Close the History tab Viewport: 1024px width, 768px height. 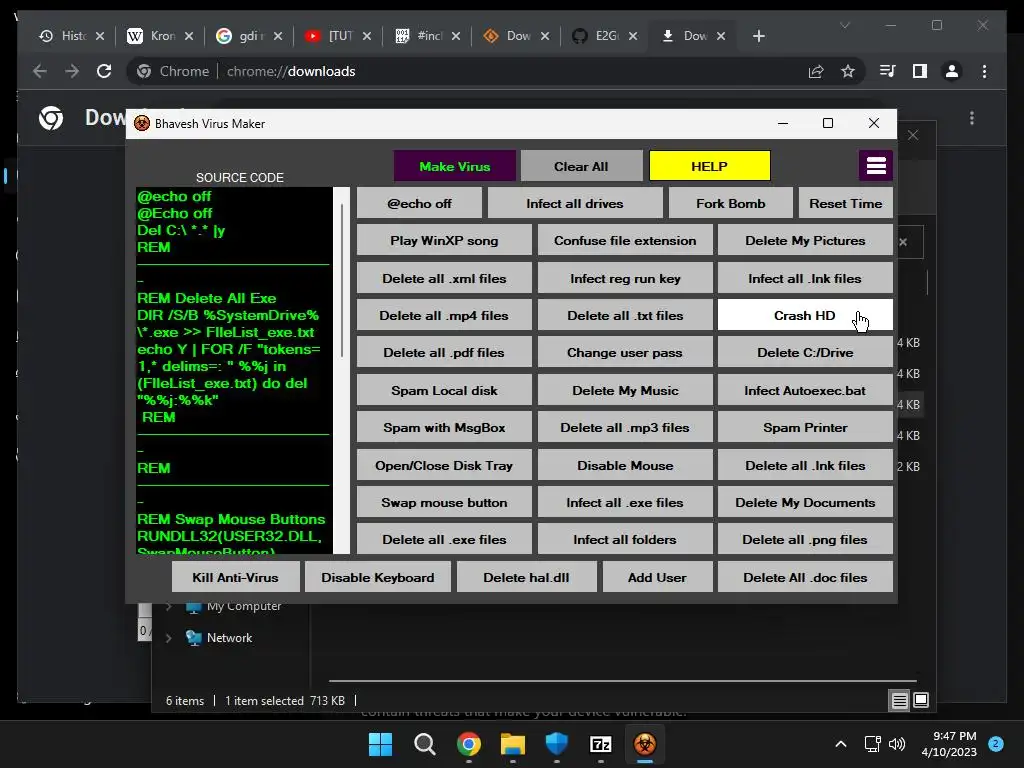[100, 36]
